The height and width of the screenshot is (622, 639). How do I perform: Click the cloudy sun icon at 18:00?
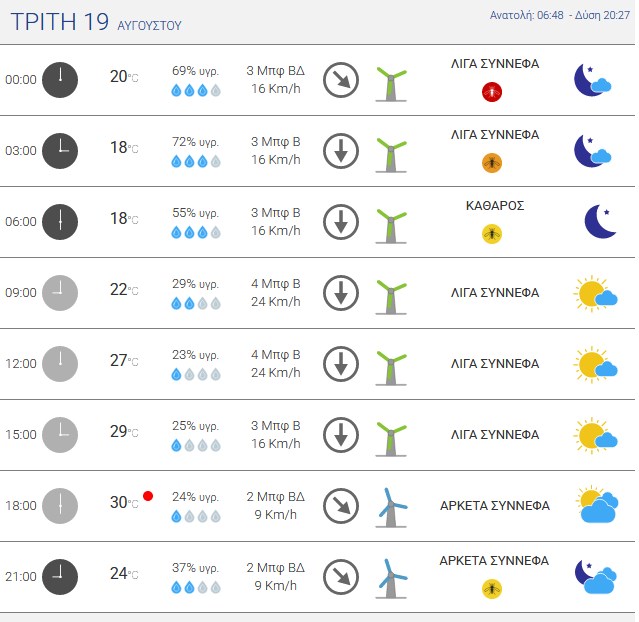pos(597,504)
